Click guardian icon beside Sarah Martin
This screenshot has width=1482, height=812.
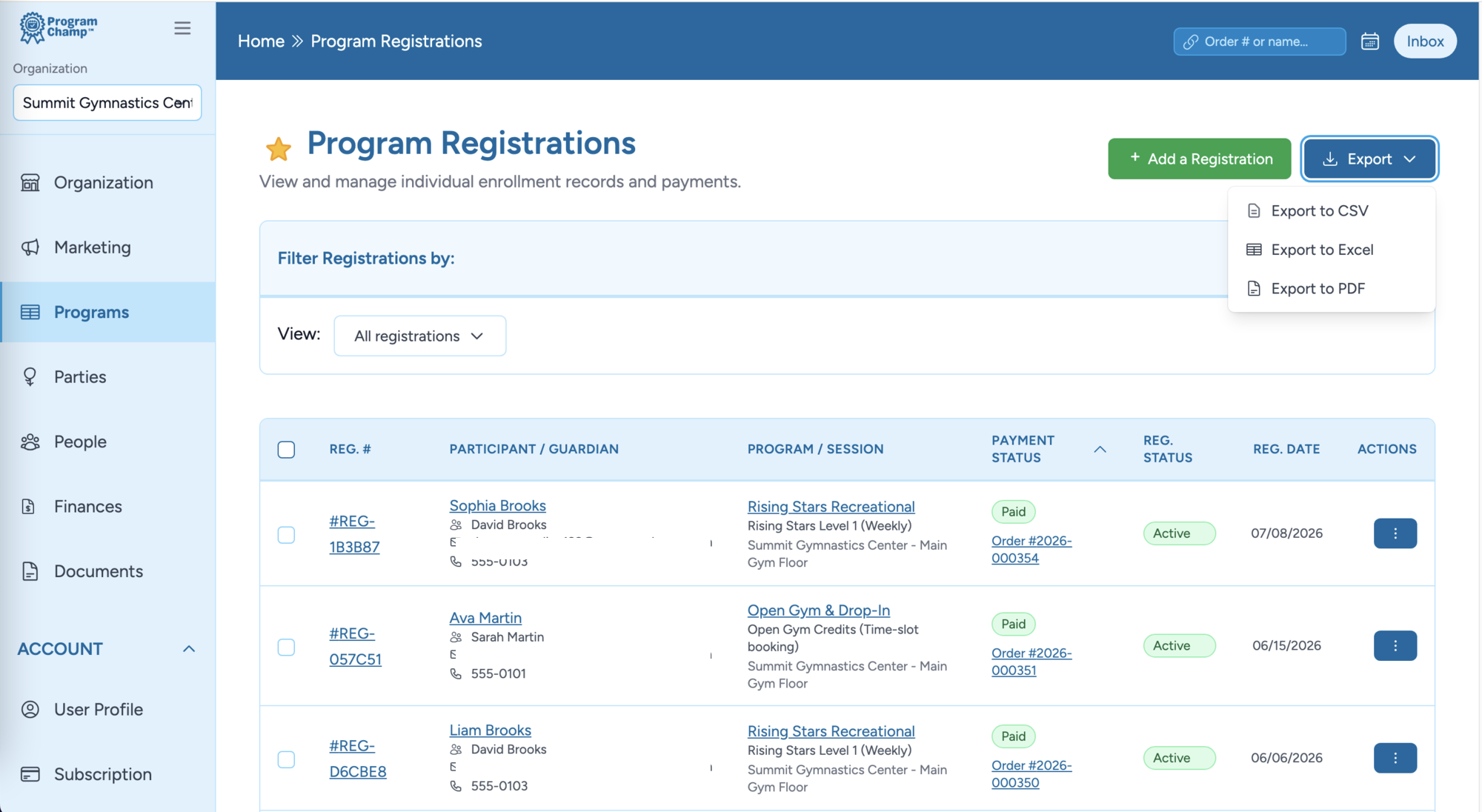click(x=456, y=637)
